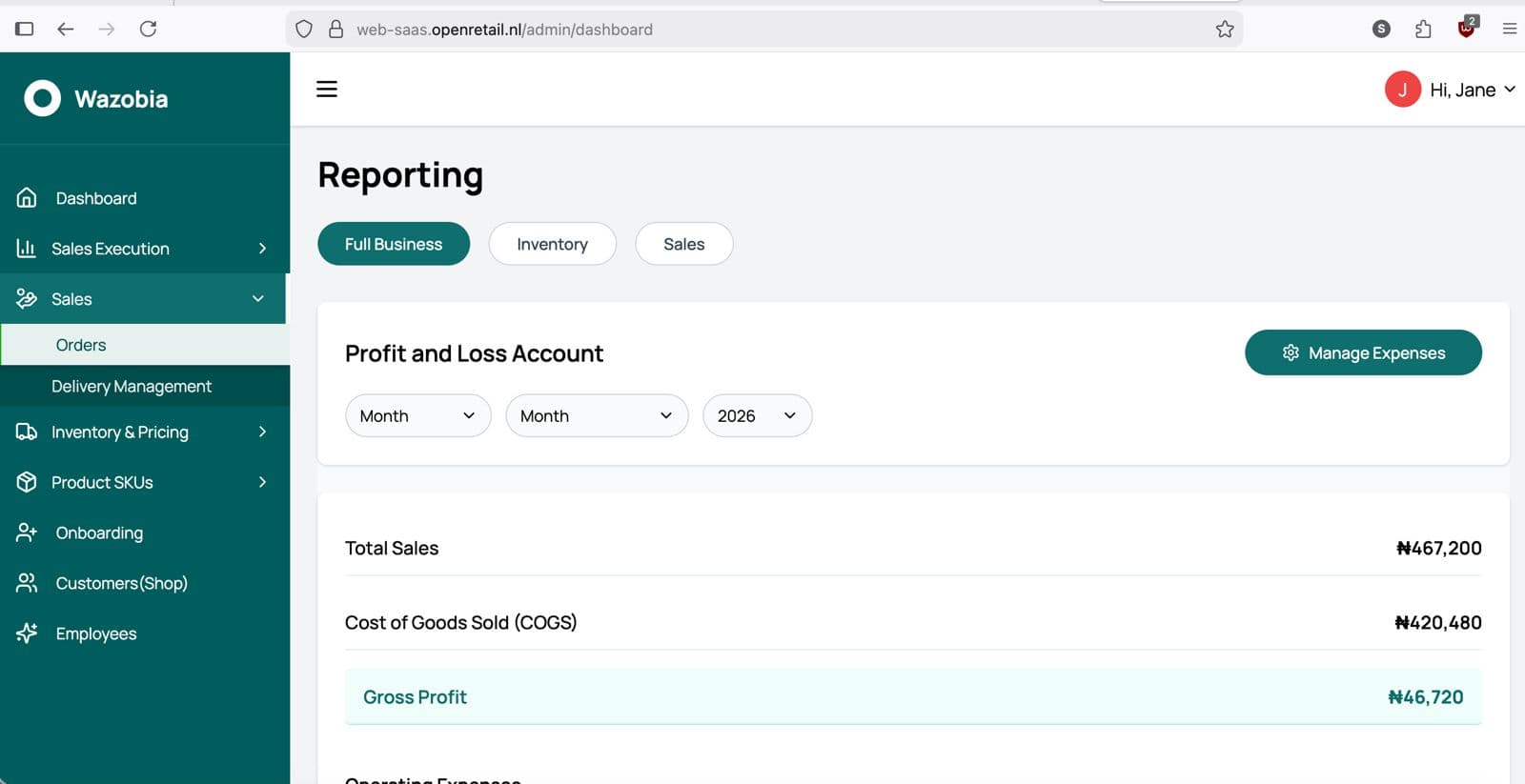Collapse the Sales sidebar section

[257, 299]
